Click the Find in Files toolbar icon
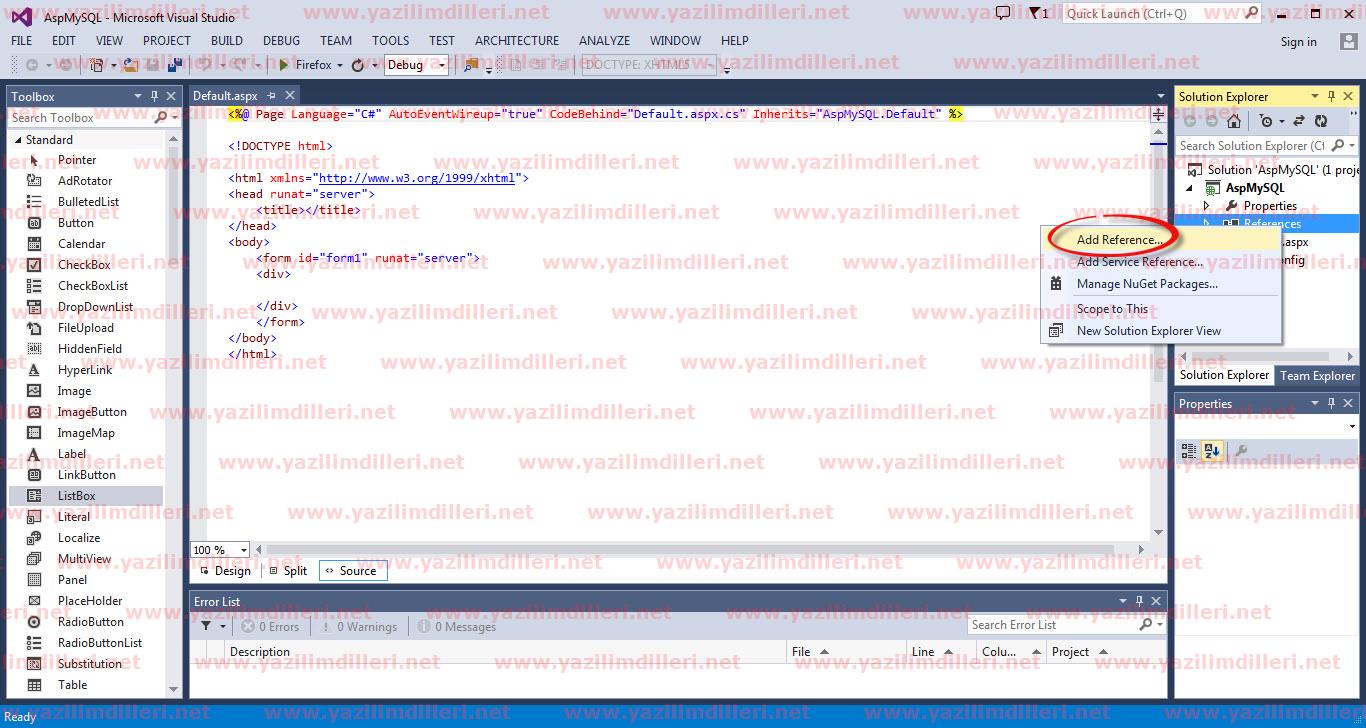The image size is (1366, 728). pyautogui.click(x=471, y=65)
